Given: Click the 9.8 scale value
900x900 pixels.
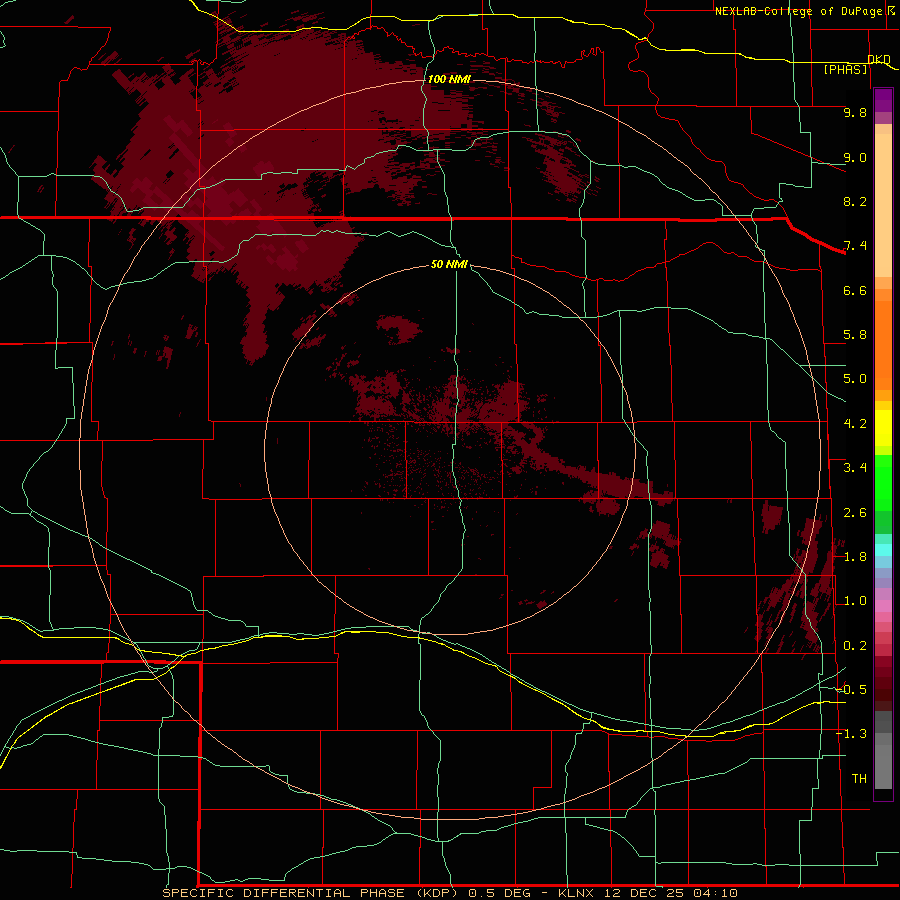Looking at the screenshot, I should 855,112.
